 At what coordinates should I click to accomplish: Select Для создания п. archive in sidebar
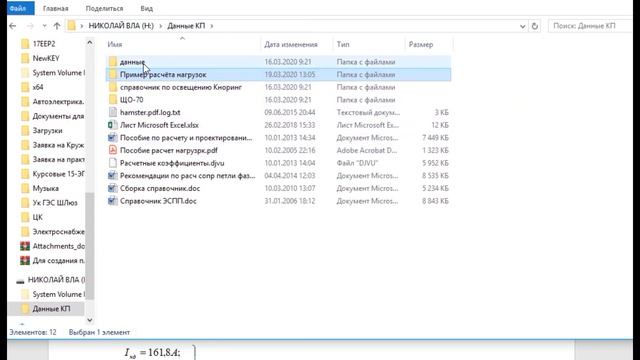(x=58, y=260)
